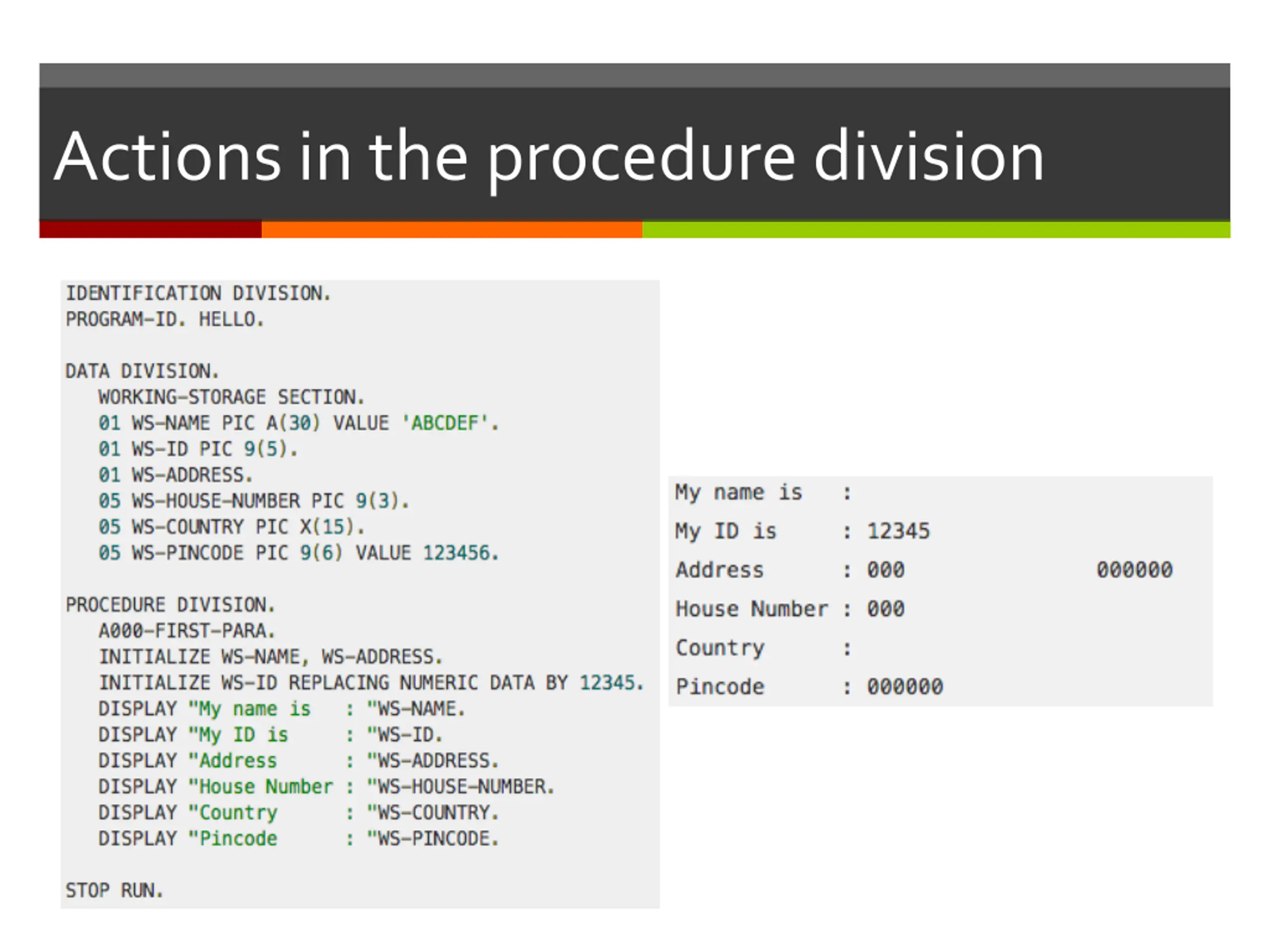Click the '01 WS-ID PIC 9(5).' line
This screenshot has width=1270, height=952.
tap(198, 449)
